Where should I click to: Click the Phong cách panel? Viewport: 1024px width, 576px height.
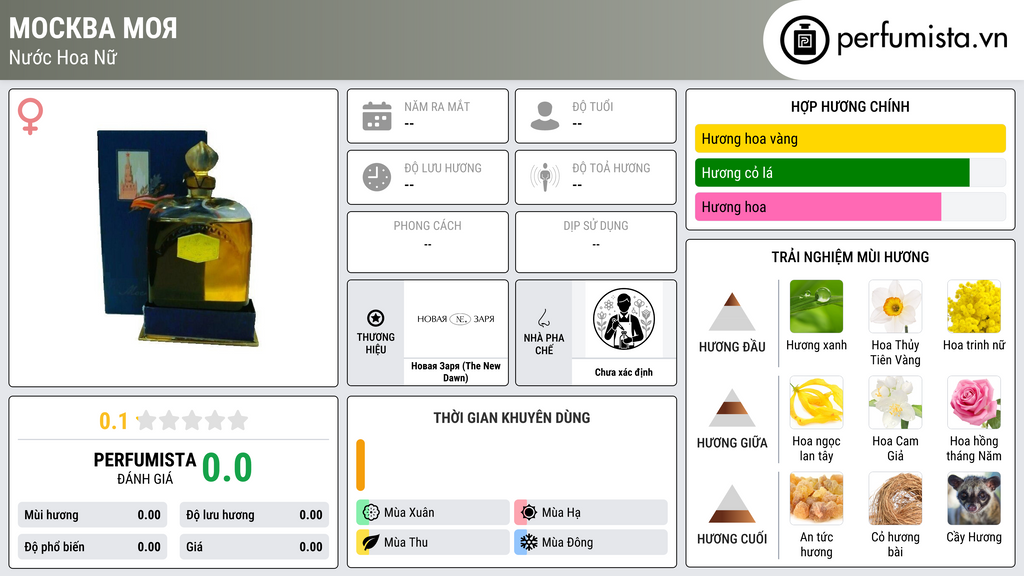pyautogui.click(x=428, y=242)
